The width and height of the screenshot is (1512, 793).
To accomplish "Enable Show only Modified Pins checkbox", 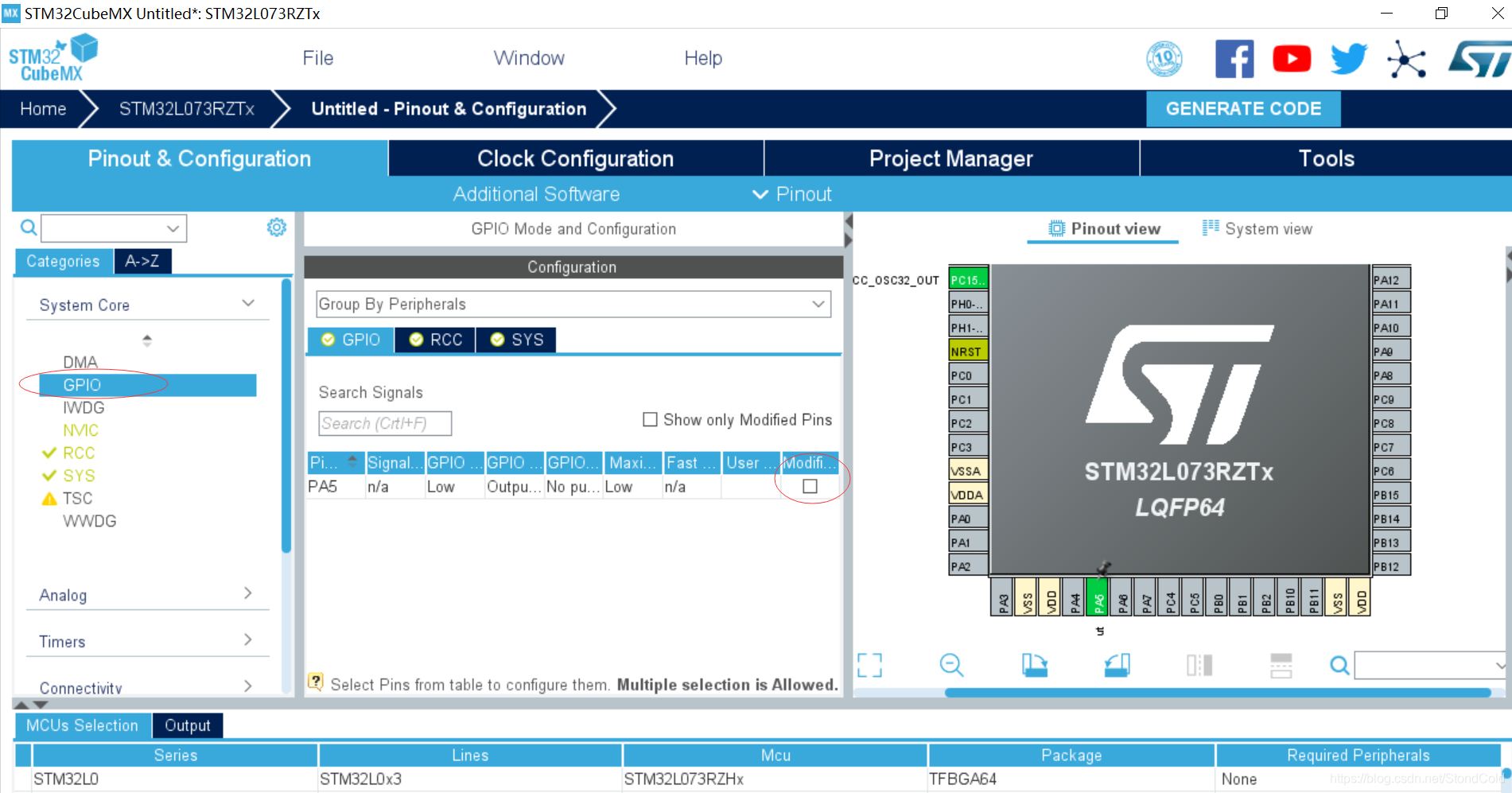I will click(x=650, y=419).
